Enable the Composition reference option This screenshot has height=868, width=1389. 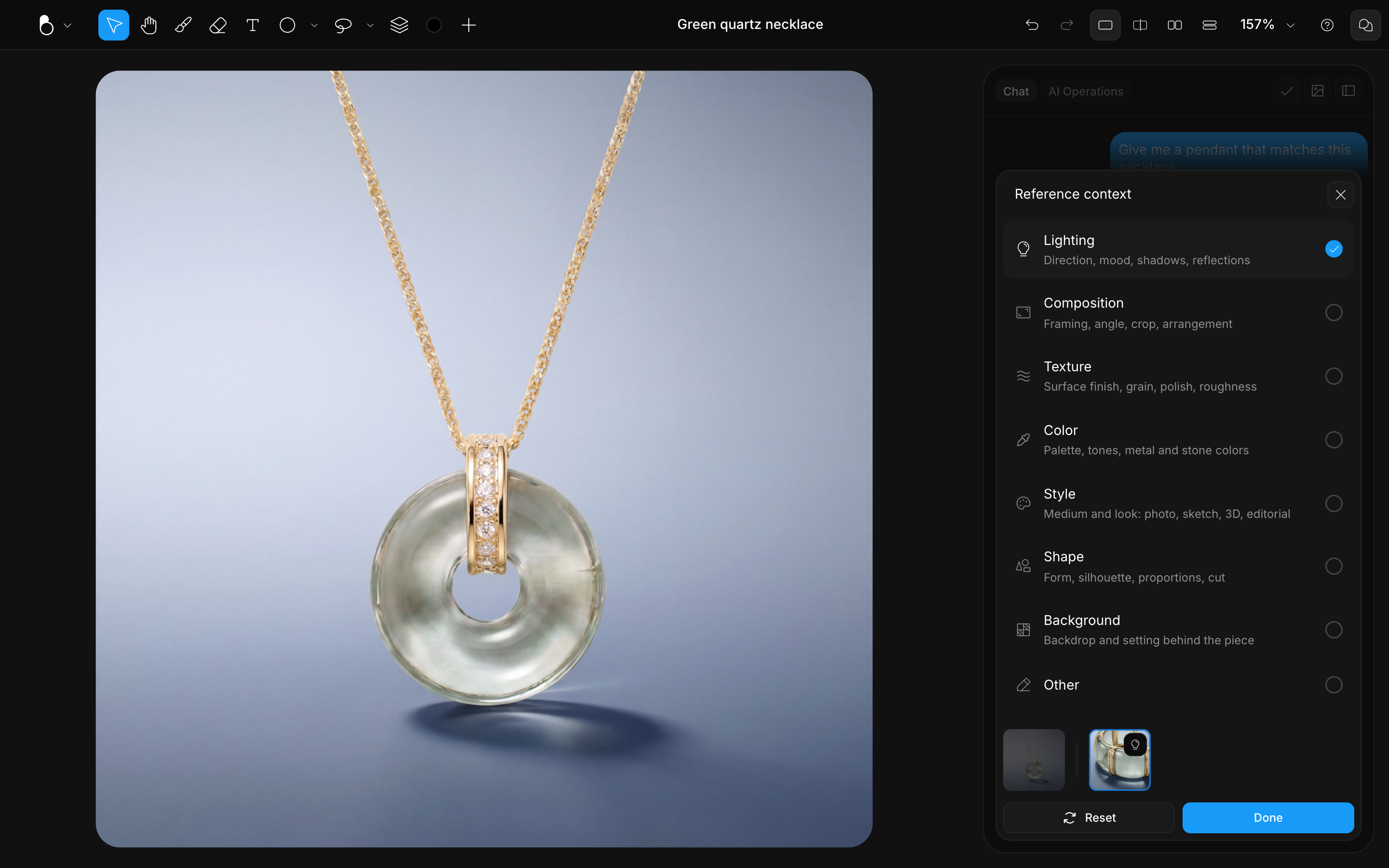pos(1334,313)
